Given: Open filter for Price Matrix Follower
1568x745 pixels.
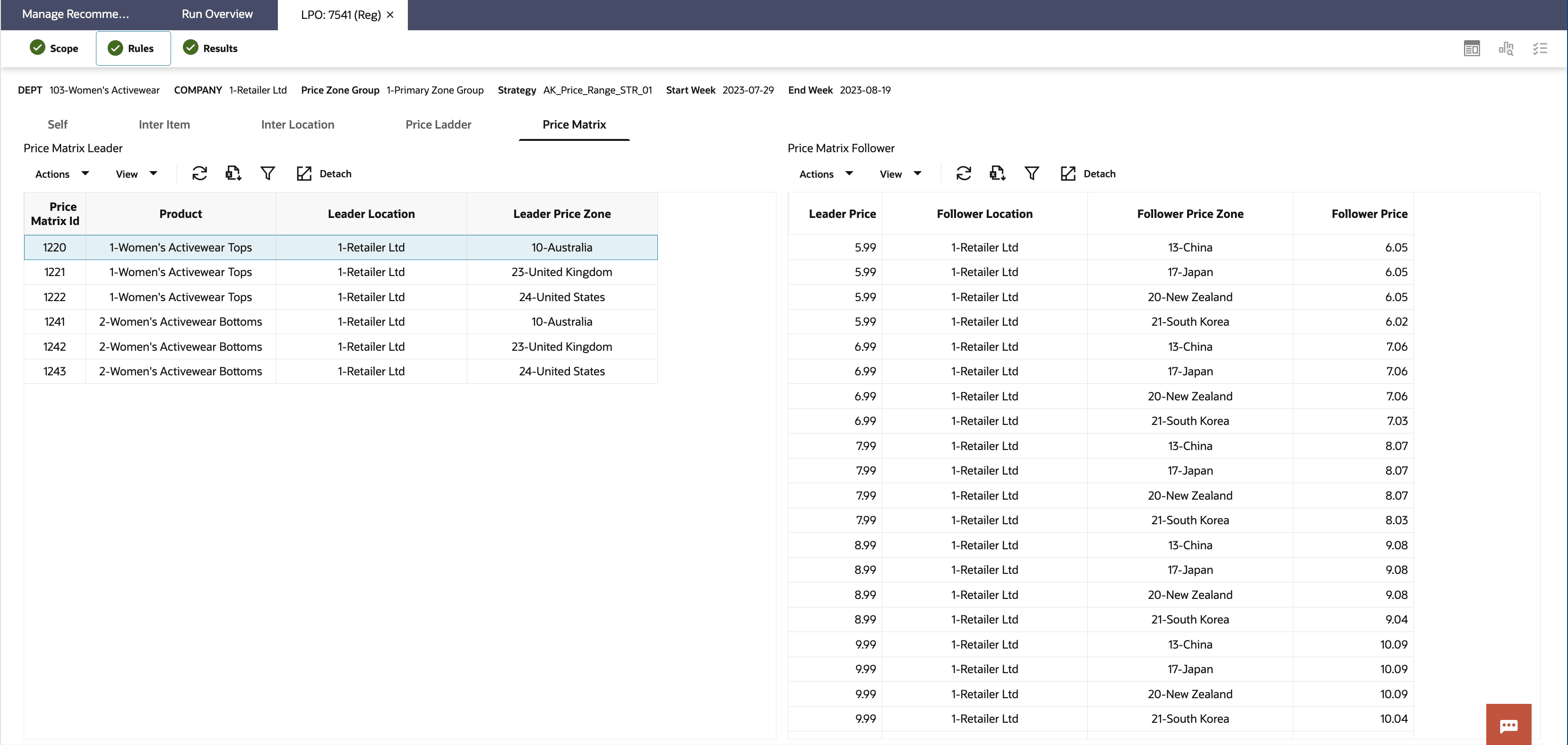Looking at the screenshot, I should coord(1031,173).
